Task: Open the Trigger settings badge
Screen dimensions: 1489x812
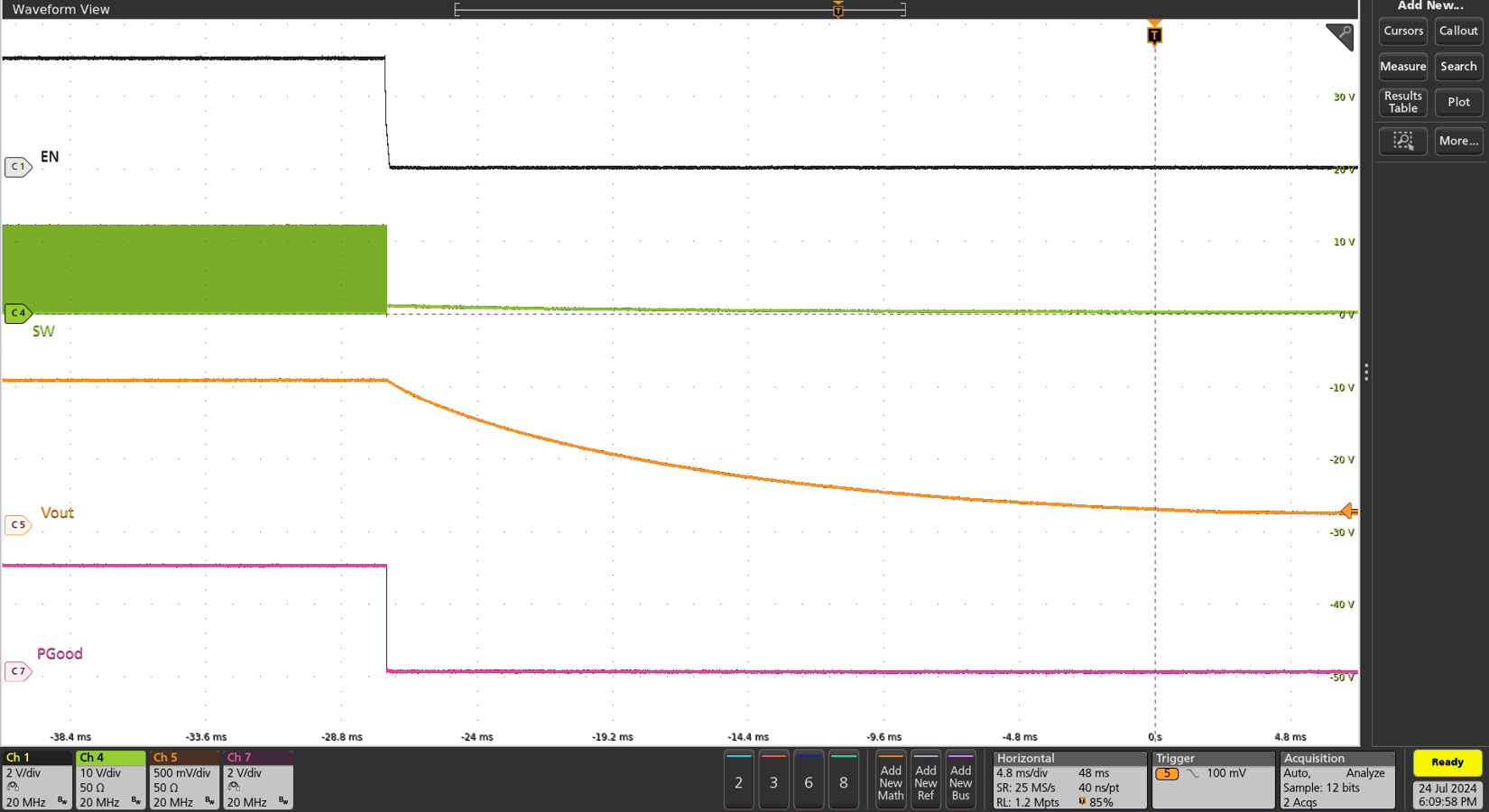Action: click(1212, 780)
